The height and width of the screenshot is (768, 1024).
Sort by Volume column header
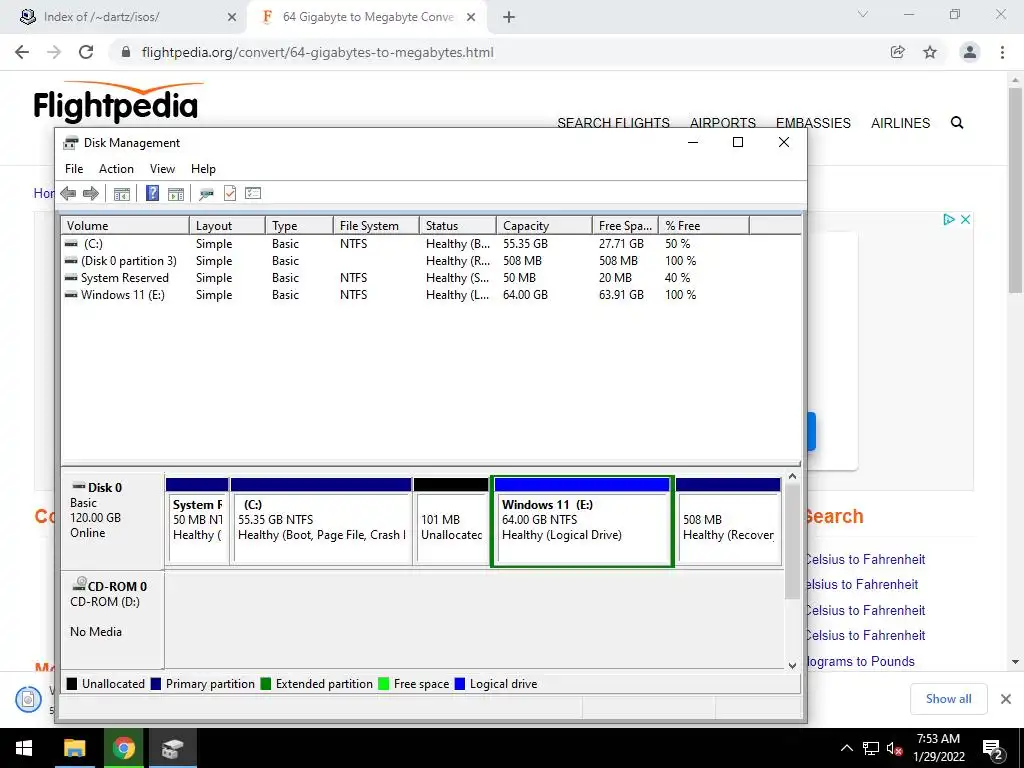[x=125, y=225]
